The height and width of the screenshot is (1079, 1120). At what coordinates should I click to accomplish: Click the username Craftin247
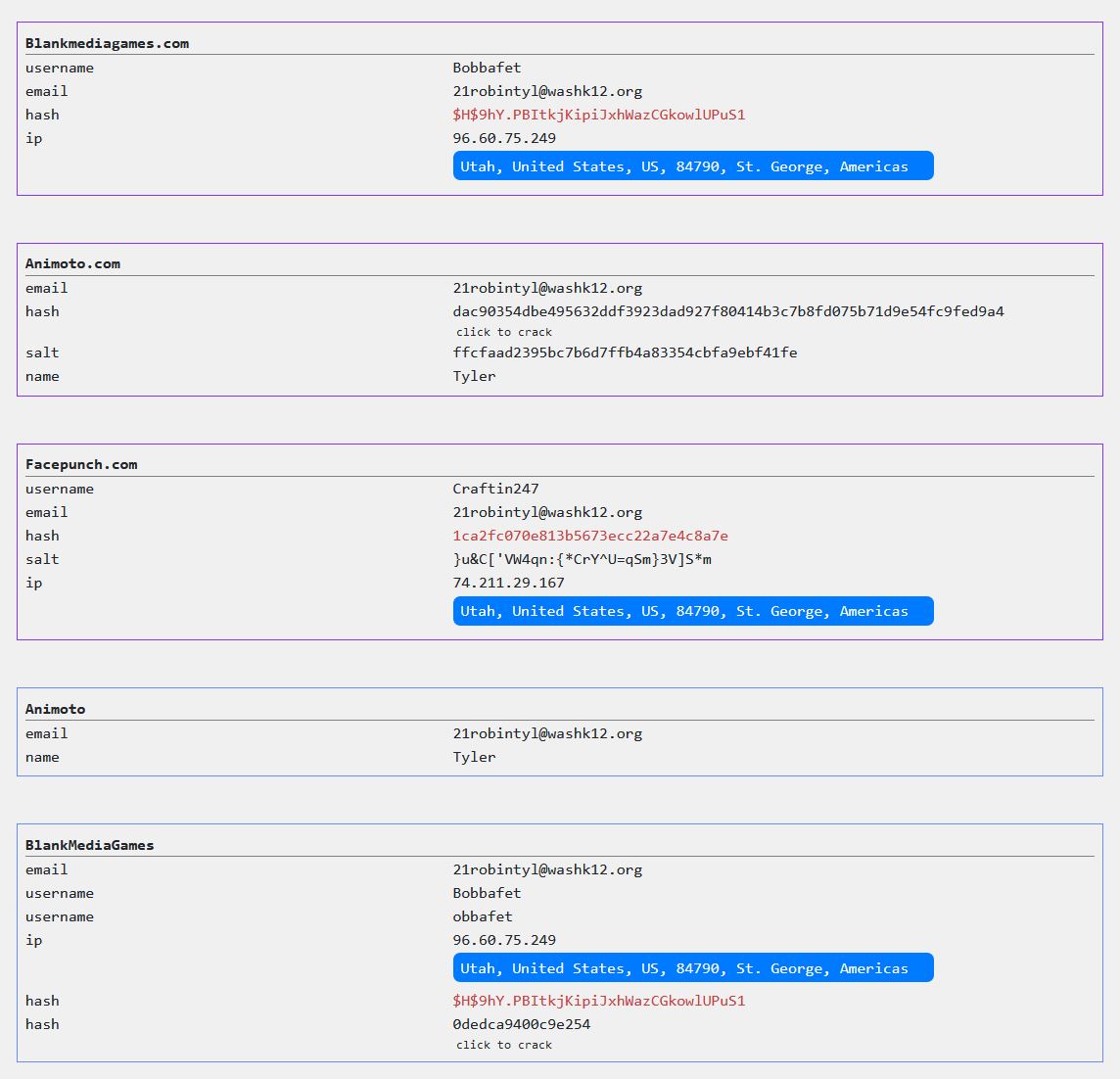(495, 489)
